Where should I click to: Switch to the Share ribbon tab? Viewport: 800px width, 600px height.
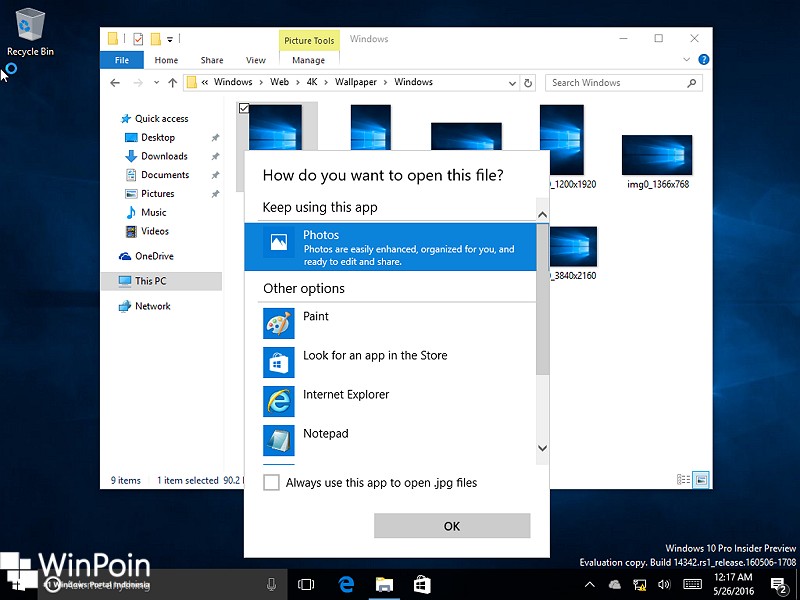212,60
